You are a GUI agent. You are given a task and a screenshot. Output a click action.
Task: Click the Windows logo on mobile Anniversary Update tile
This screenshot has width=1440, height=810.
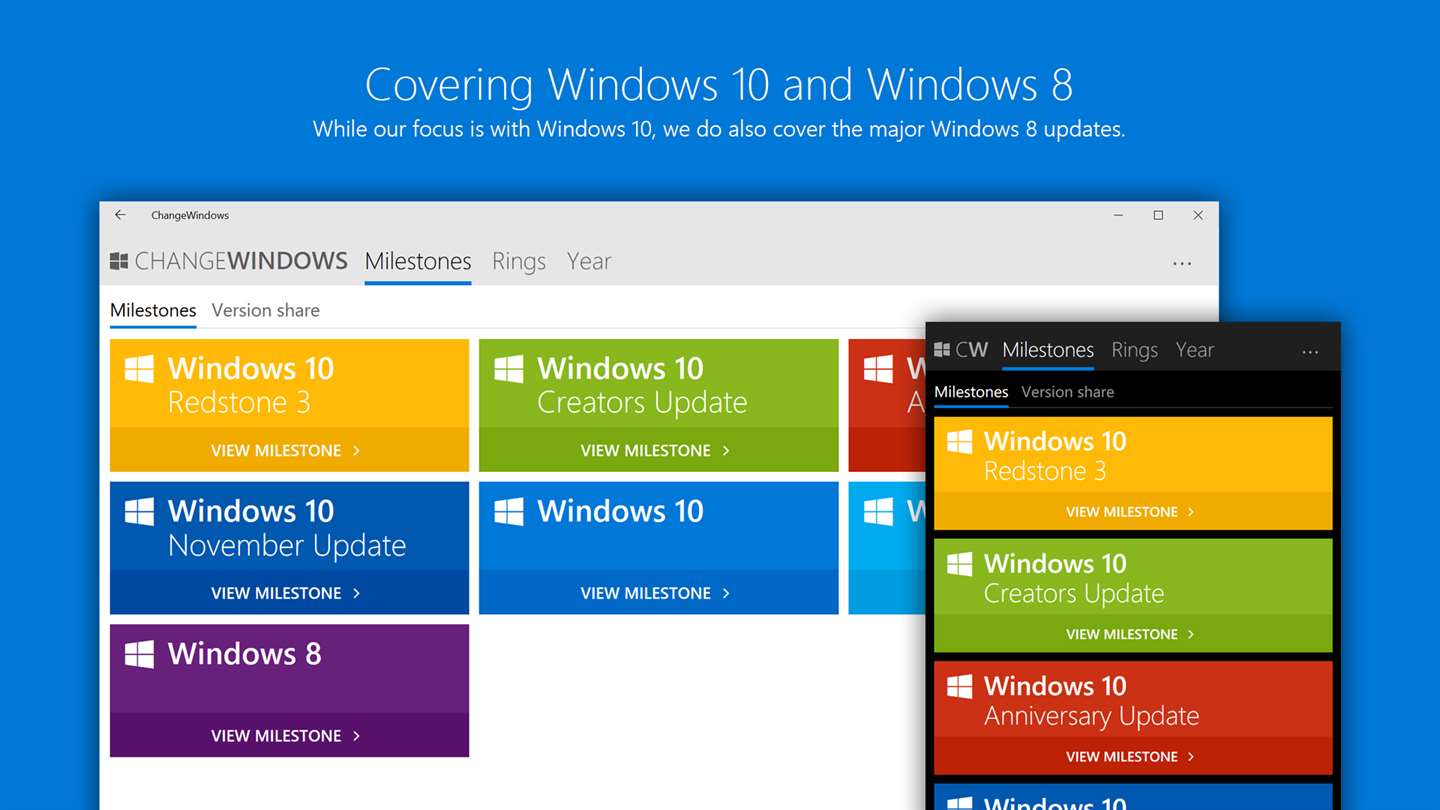coord(960,686)
